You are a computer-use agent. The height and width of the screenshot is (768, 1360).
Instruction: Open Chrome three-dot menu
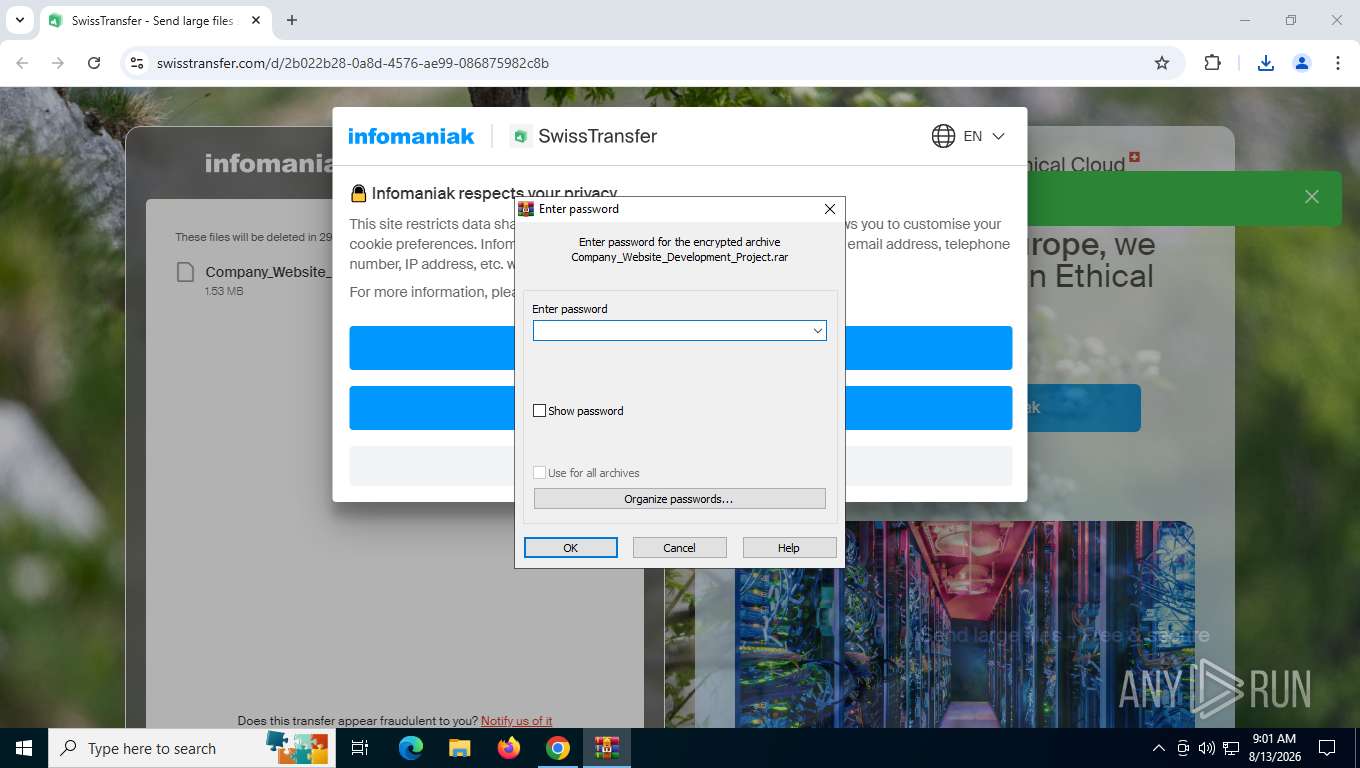[x=1338, y=63]
